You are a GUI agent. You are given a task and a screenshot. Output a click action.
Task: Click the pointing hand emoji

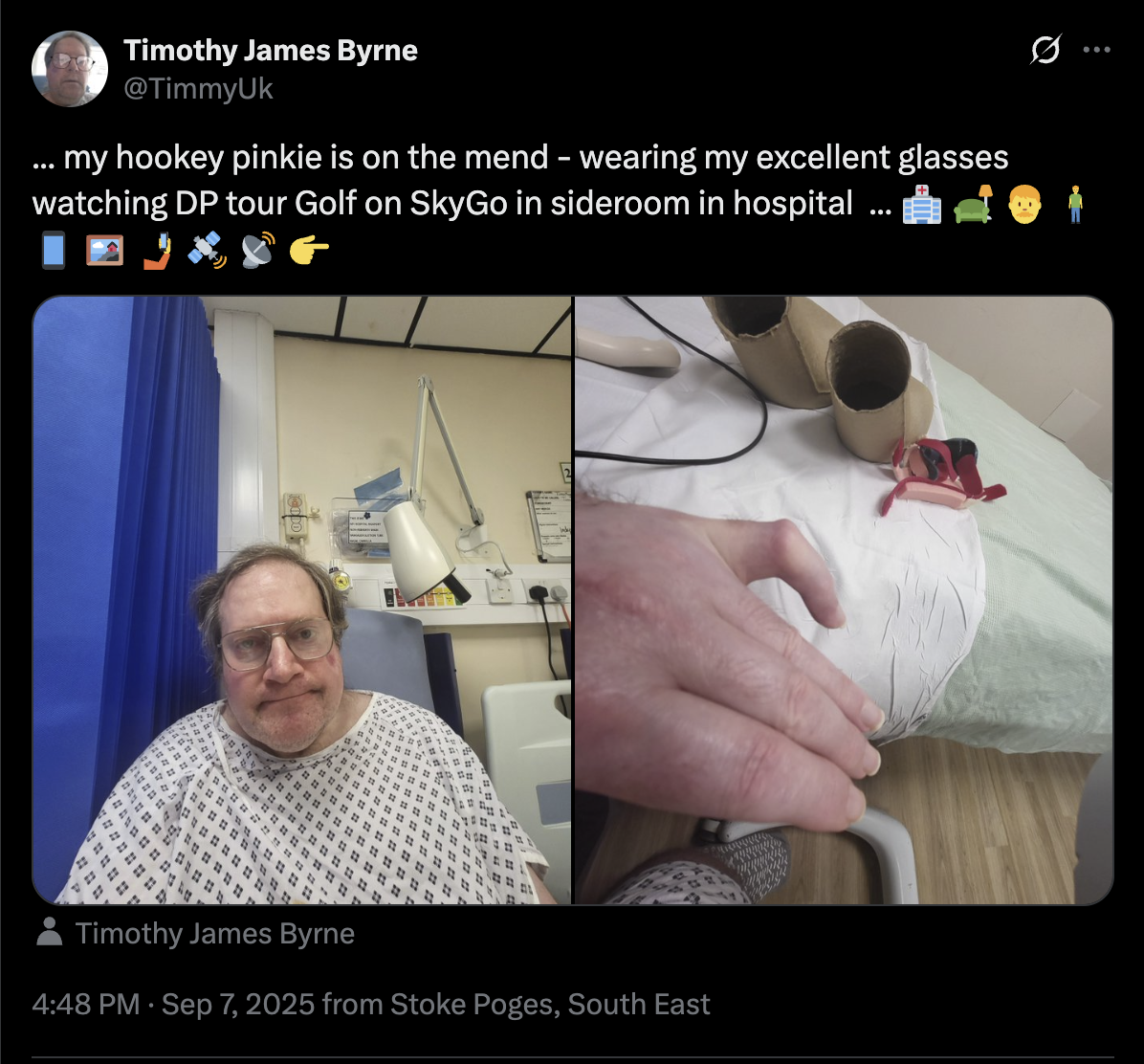pos(309,251)
